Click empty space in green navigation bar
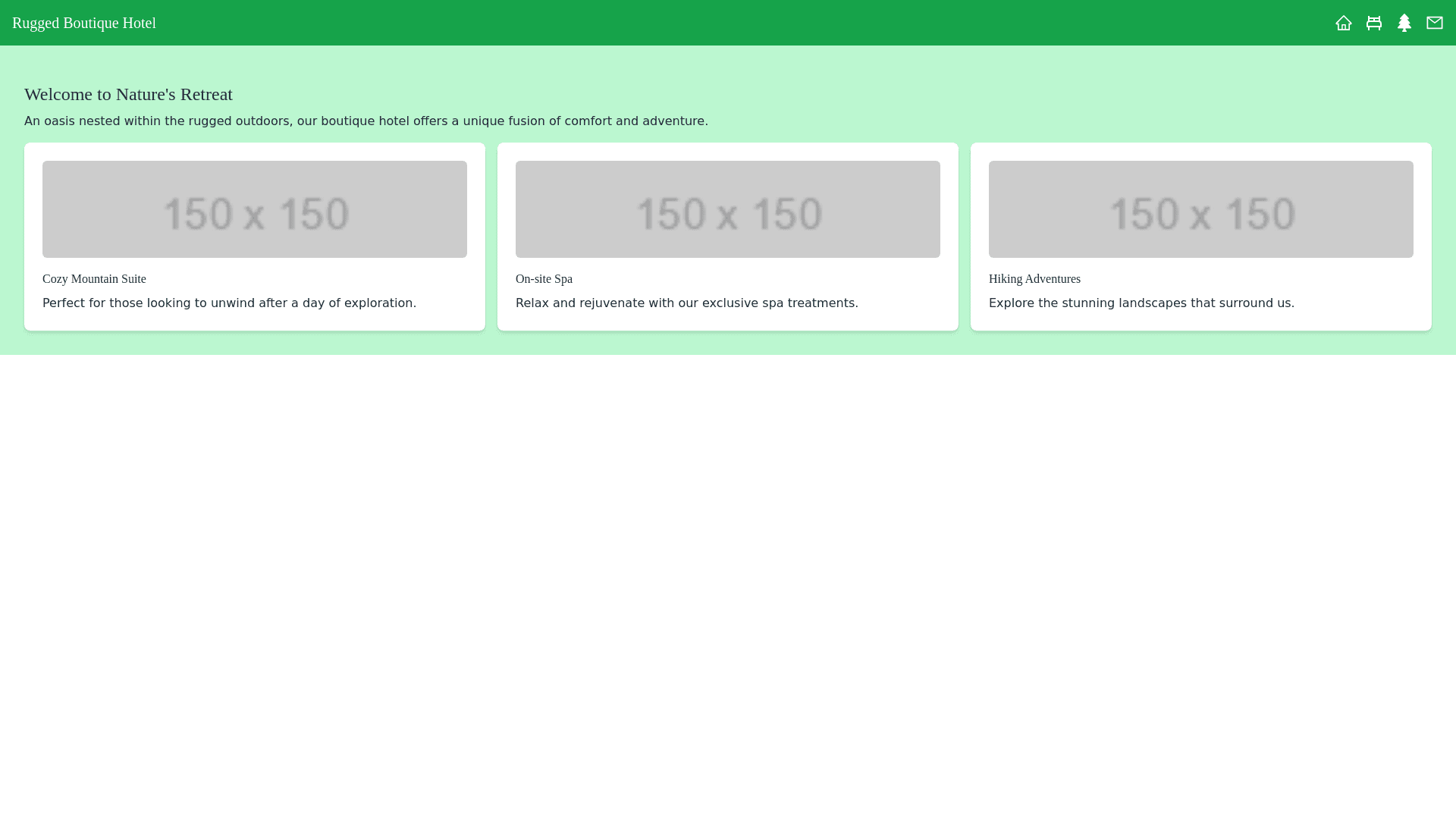1456x819 pixels. pos(728,23)
